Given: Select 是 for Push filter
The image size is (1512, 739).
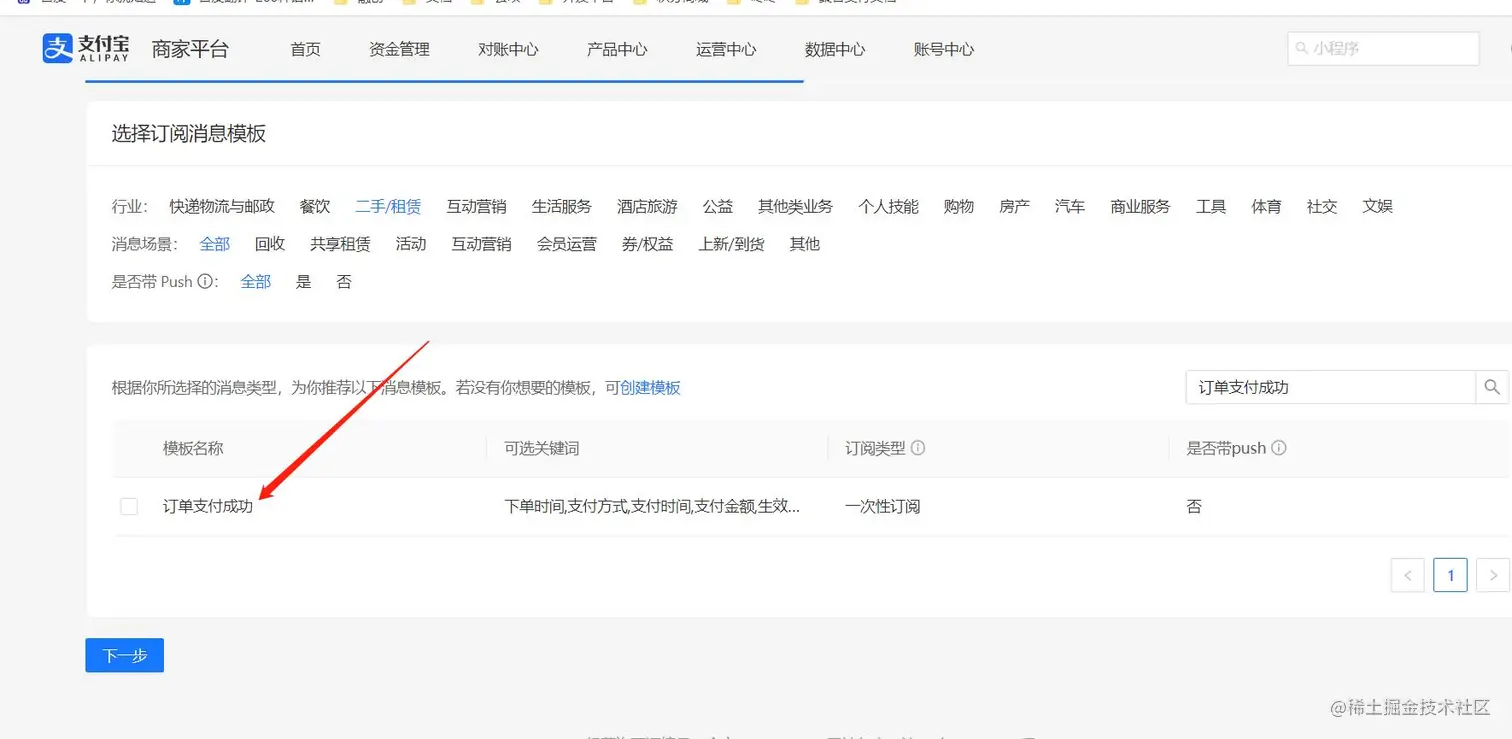Looking at the screenshot, I should click(304, 282).
